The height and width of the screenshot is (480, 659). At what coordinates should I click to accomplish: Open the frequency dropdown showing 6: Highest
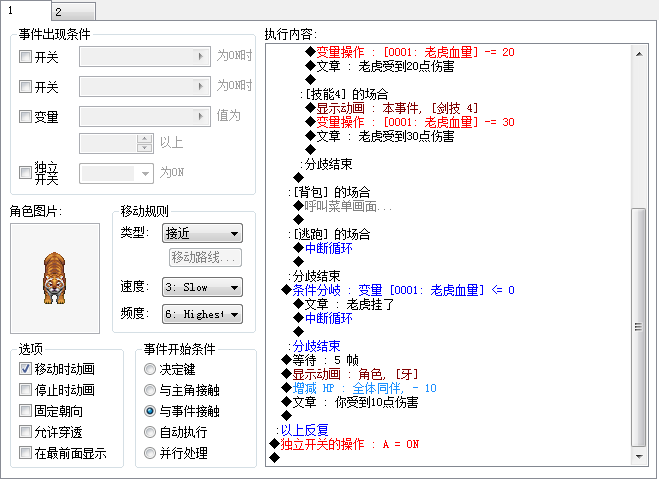[x=202, y=314]
